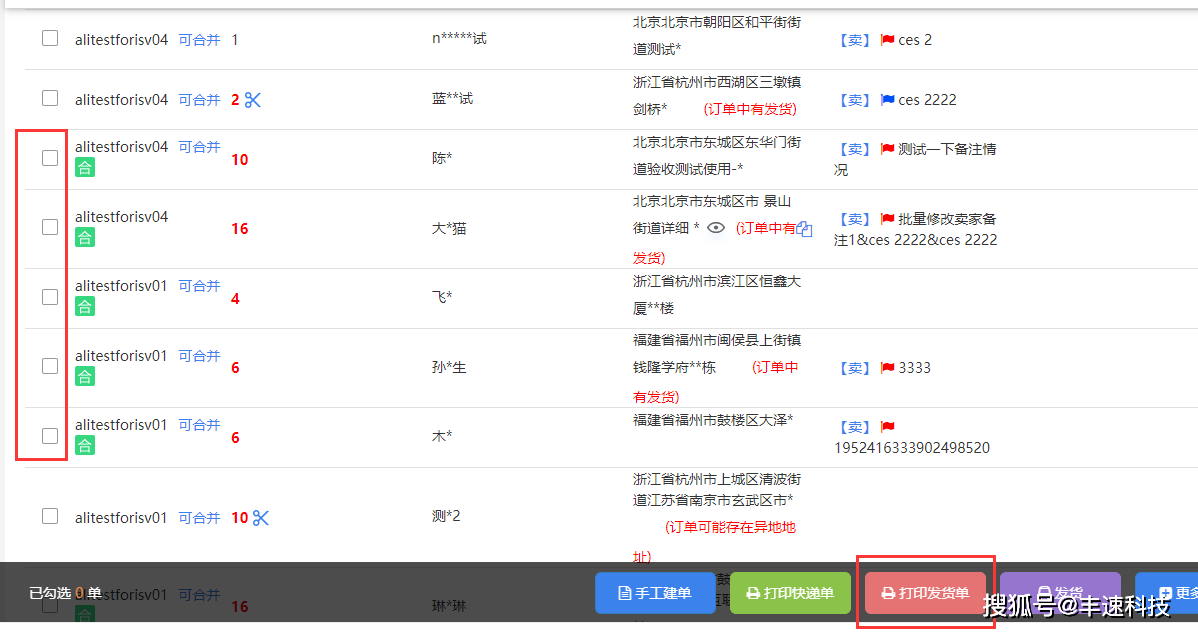Click the red 打印发货单 button
The image size is (1198, 632).
(x=924, y=592)
